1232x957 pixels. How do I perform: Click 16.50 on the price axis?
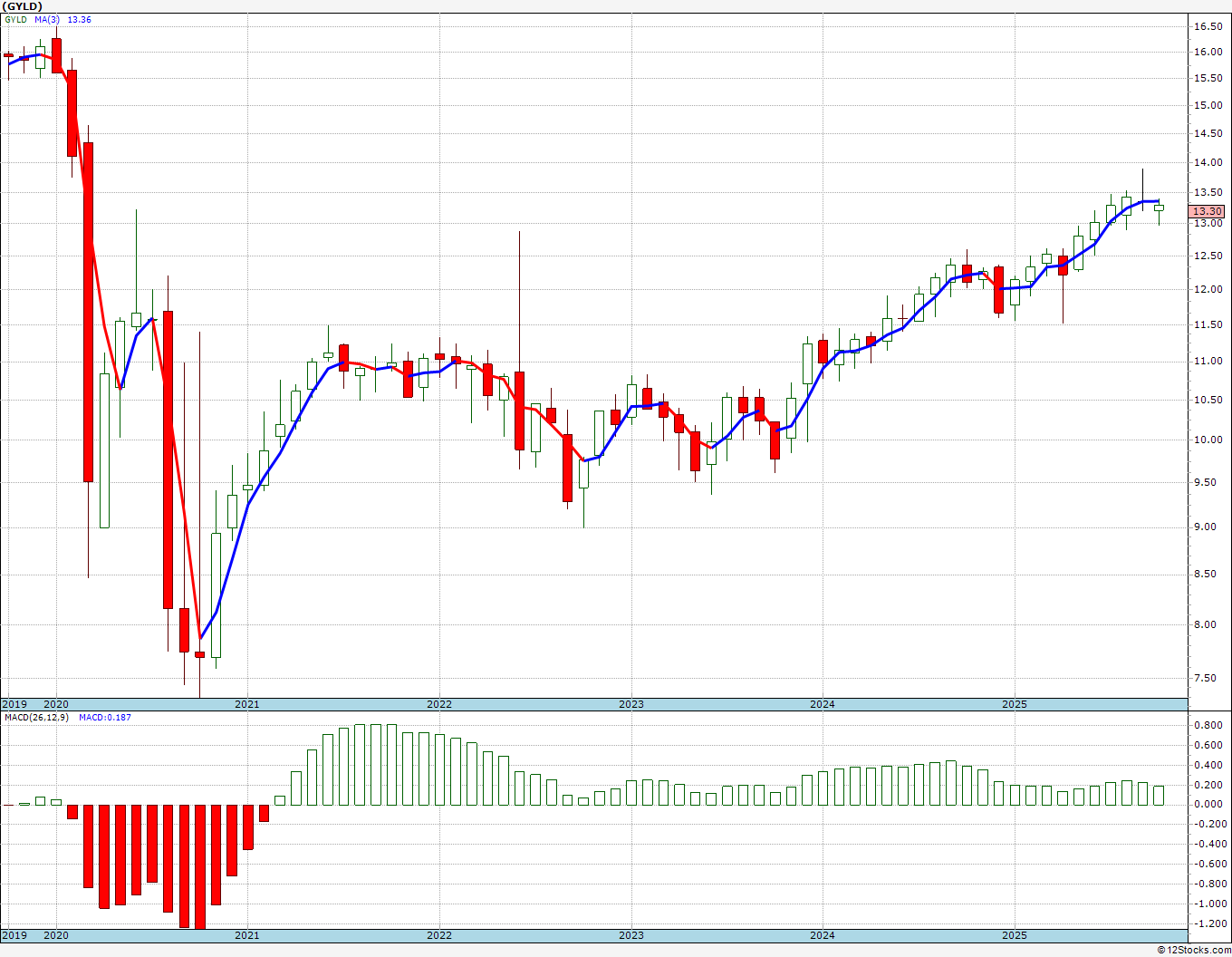pos(1208,26)
